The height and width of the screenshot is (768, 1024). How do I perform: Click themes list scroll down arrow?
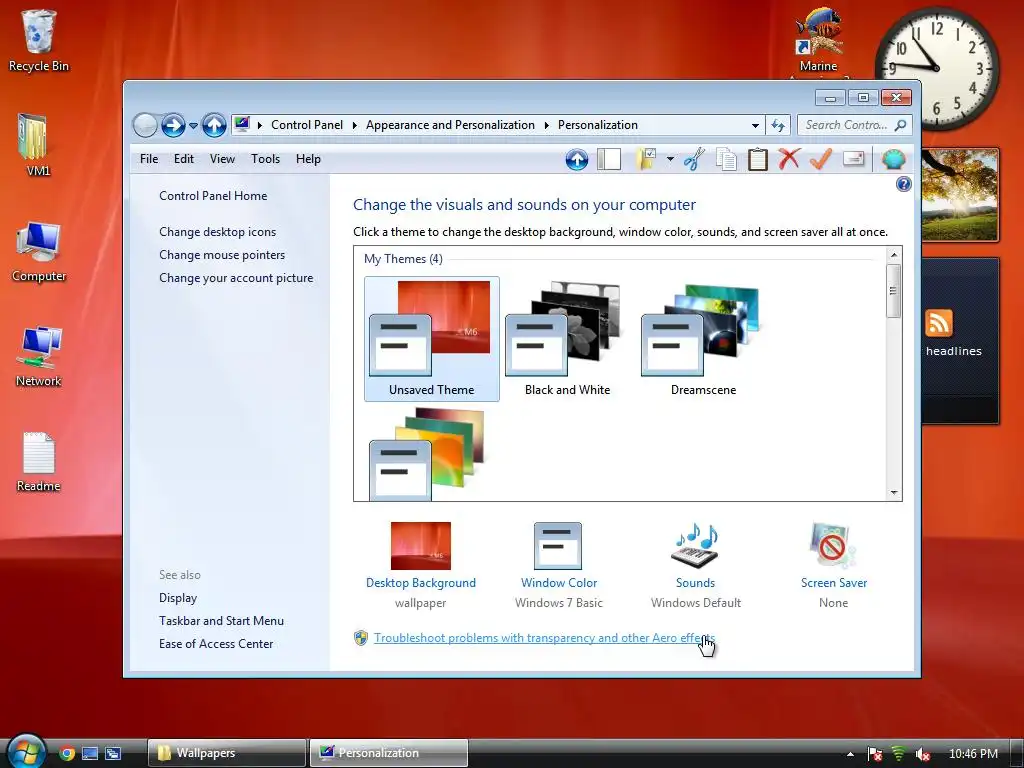pos(894,493)
